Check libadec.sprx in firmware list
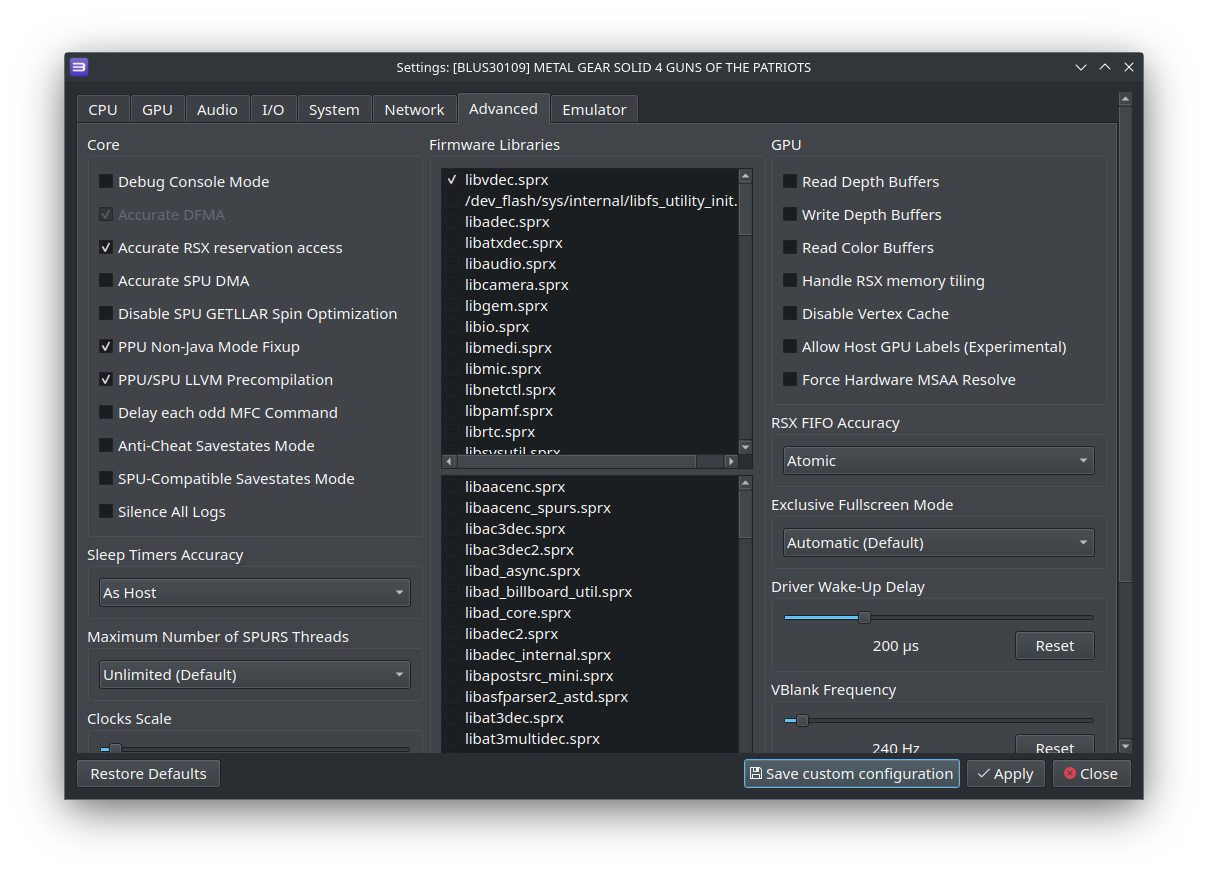 (452, 222)
